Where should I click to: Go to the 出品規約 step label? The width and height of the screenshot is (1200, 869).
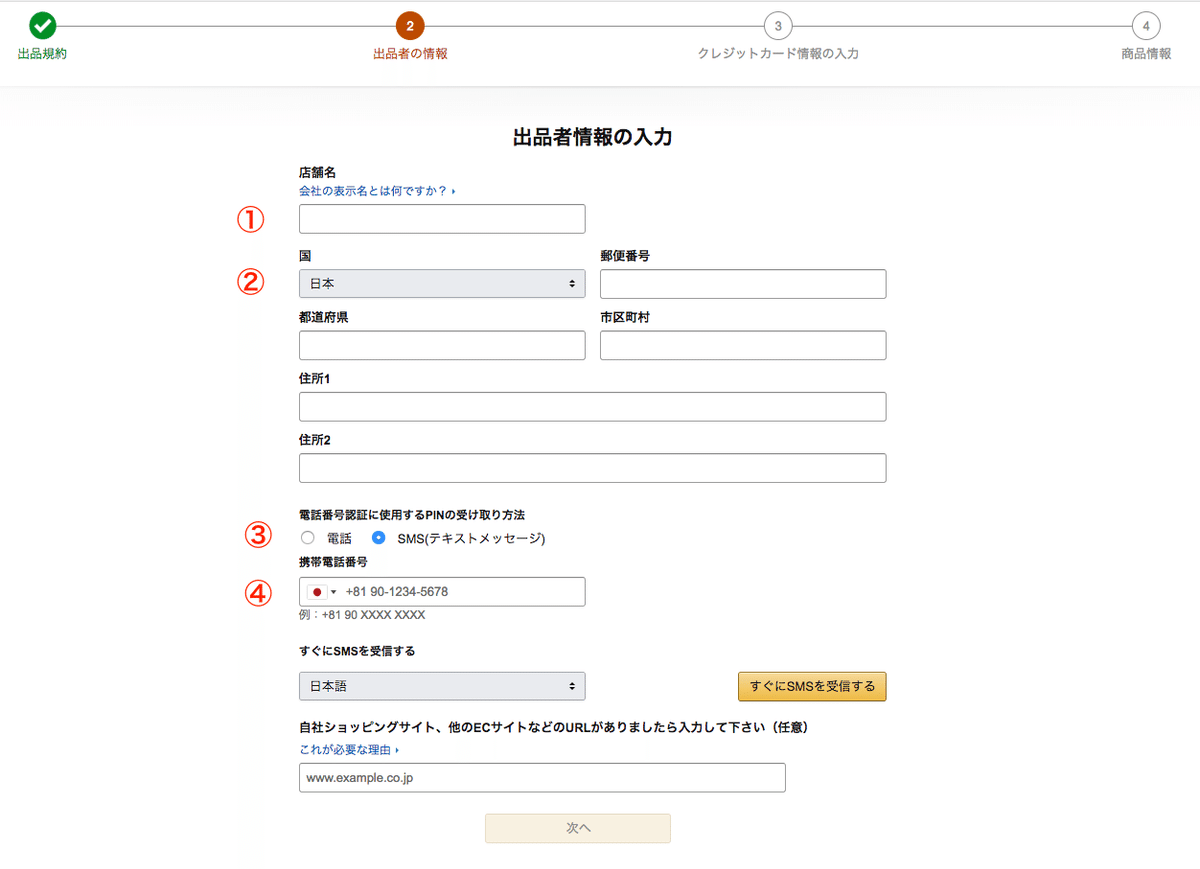coord(42,54)
